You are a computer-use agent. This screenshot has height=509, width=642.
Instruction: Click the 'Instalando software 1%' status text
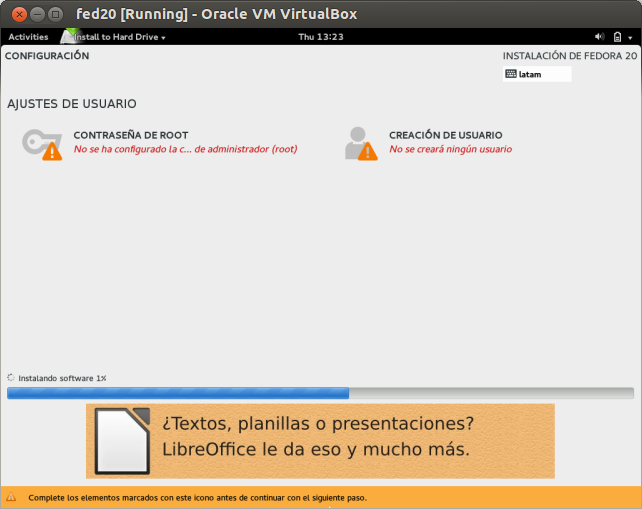tap(62, 378)
